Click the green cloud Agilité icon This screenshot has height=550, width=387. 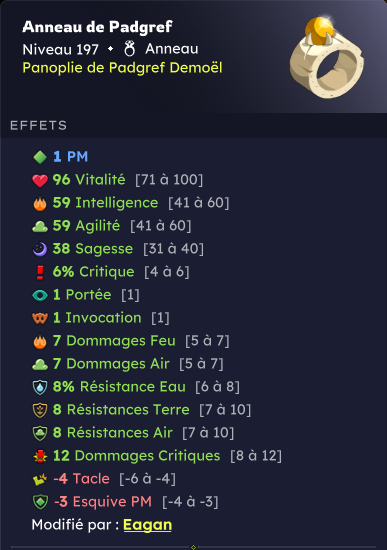[40, 227]
